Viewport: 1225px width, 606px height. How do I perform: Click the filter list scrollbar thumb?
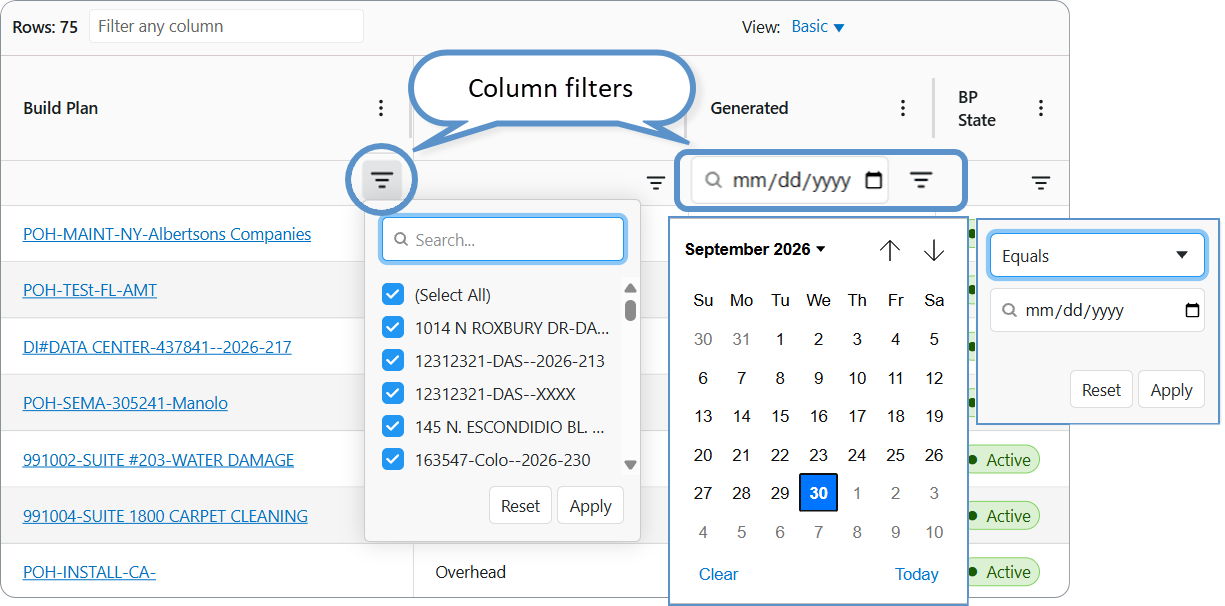(630, 310)
